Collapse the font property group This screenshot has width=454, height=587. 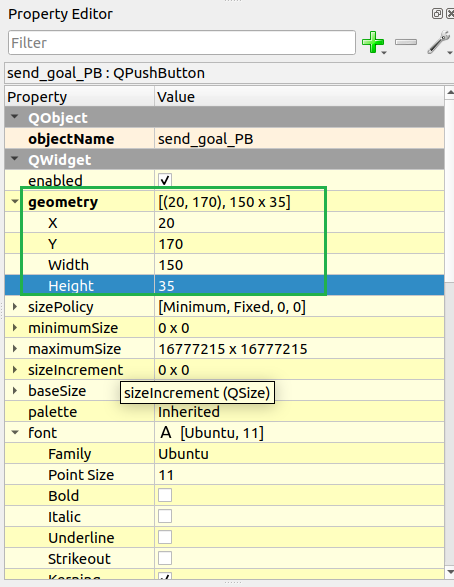pos(15,432)
